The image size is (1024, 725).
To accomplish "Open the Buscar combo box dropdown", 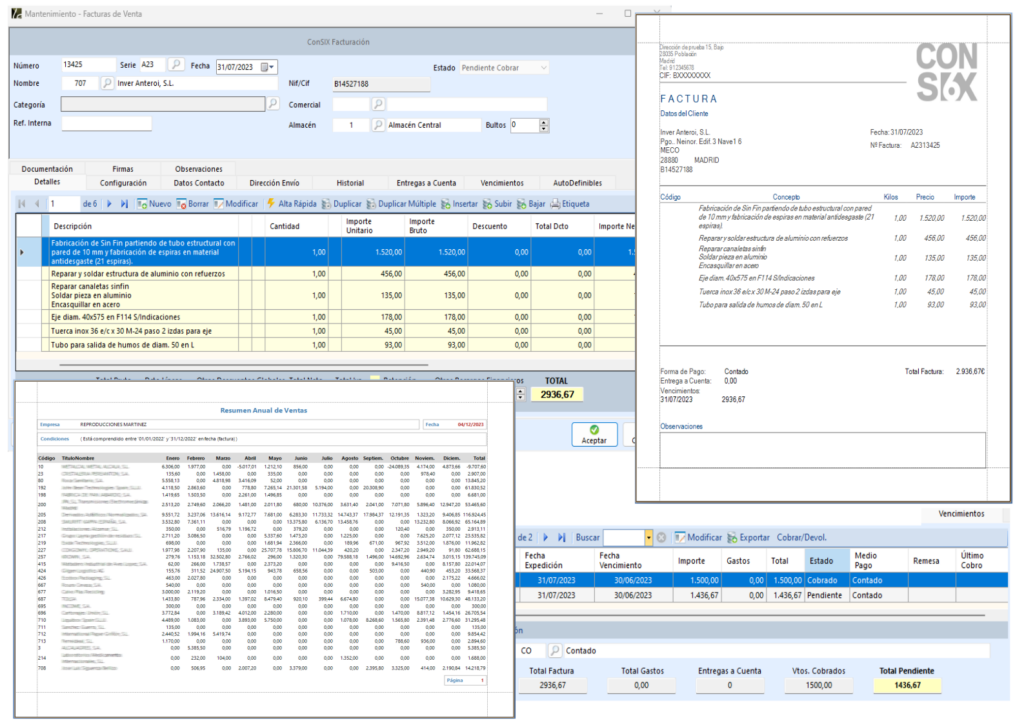I will tap(647, 537).
